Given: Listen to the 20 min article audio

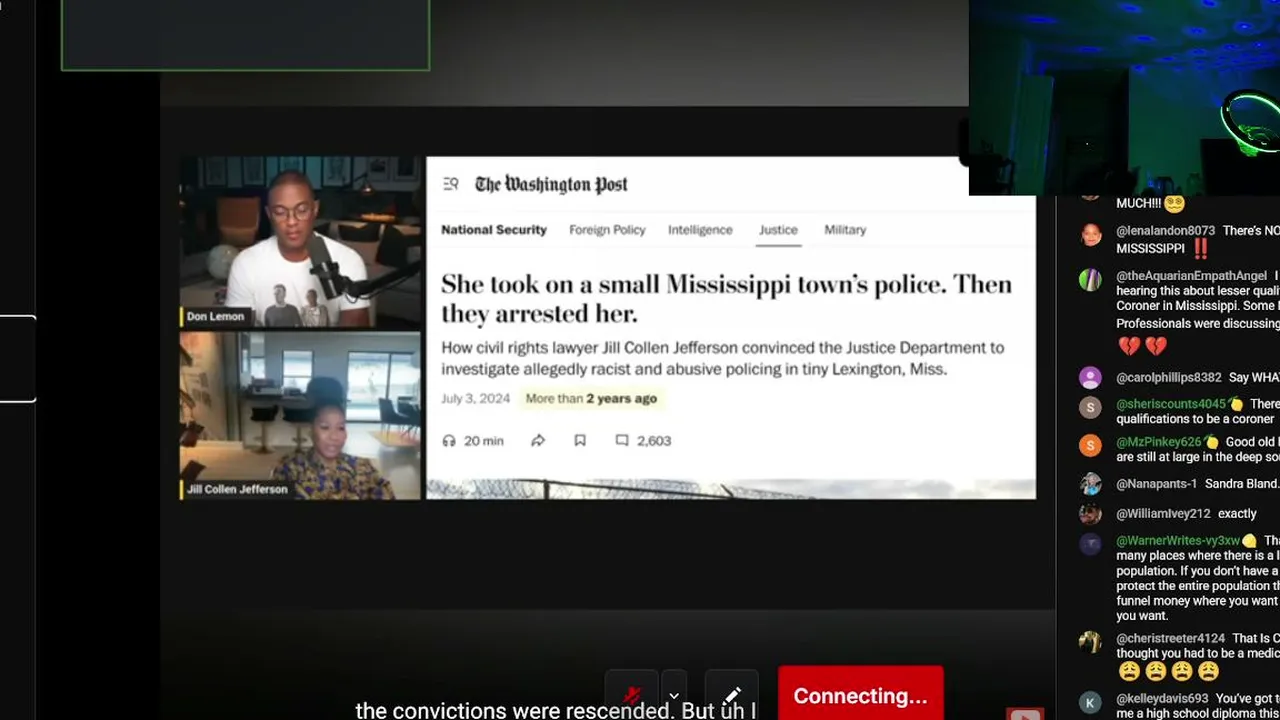Looking at the screenshot, I should (x=473, y=441).
